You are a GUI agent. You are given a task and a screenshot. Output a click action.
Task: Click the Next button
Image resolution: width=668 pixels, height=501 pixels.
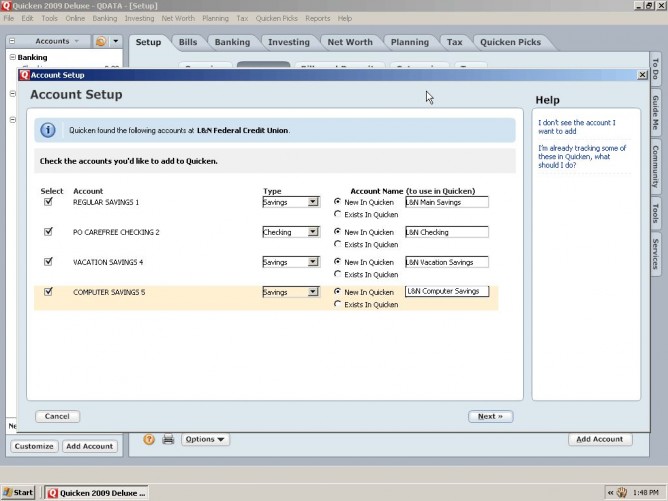click(x=490, y=416)
